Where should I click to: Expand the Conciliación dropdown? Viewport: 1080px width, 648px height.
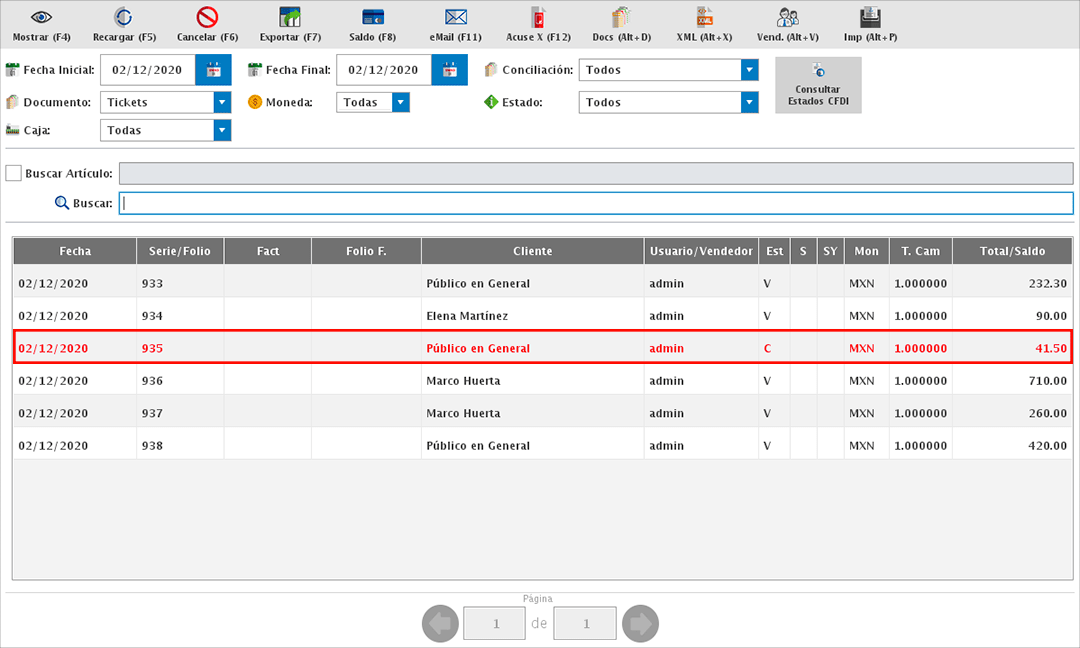749,70
